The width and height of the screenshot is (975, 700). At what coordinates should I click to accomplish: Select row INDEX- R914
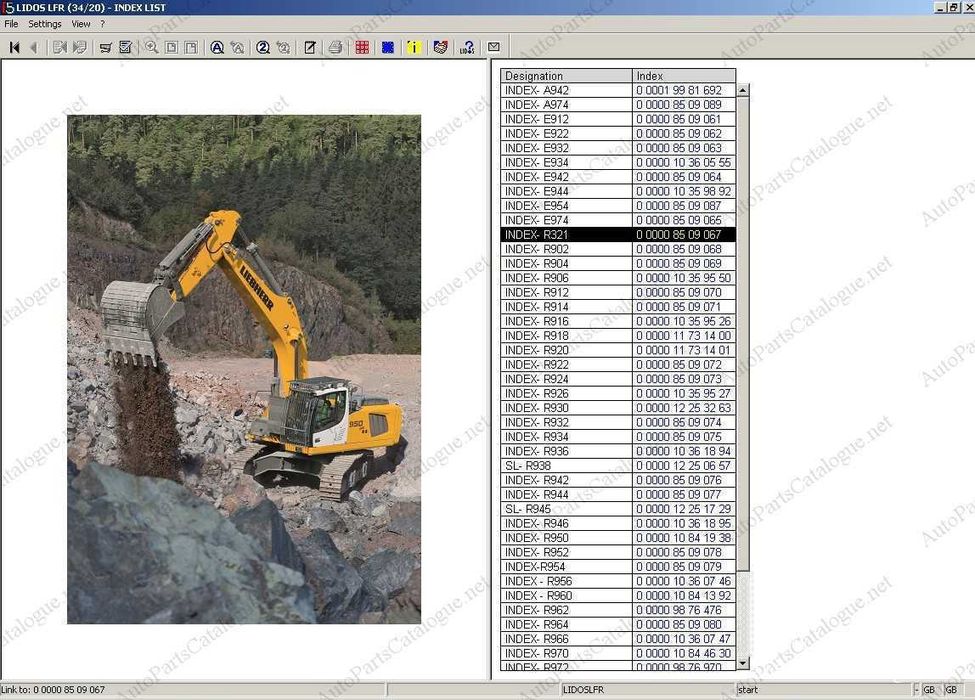pyautogui.click(x=618, y=306)
